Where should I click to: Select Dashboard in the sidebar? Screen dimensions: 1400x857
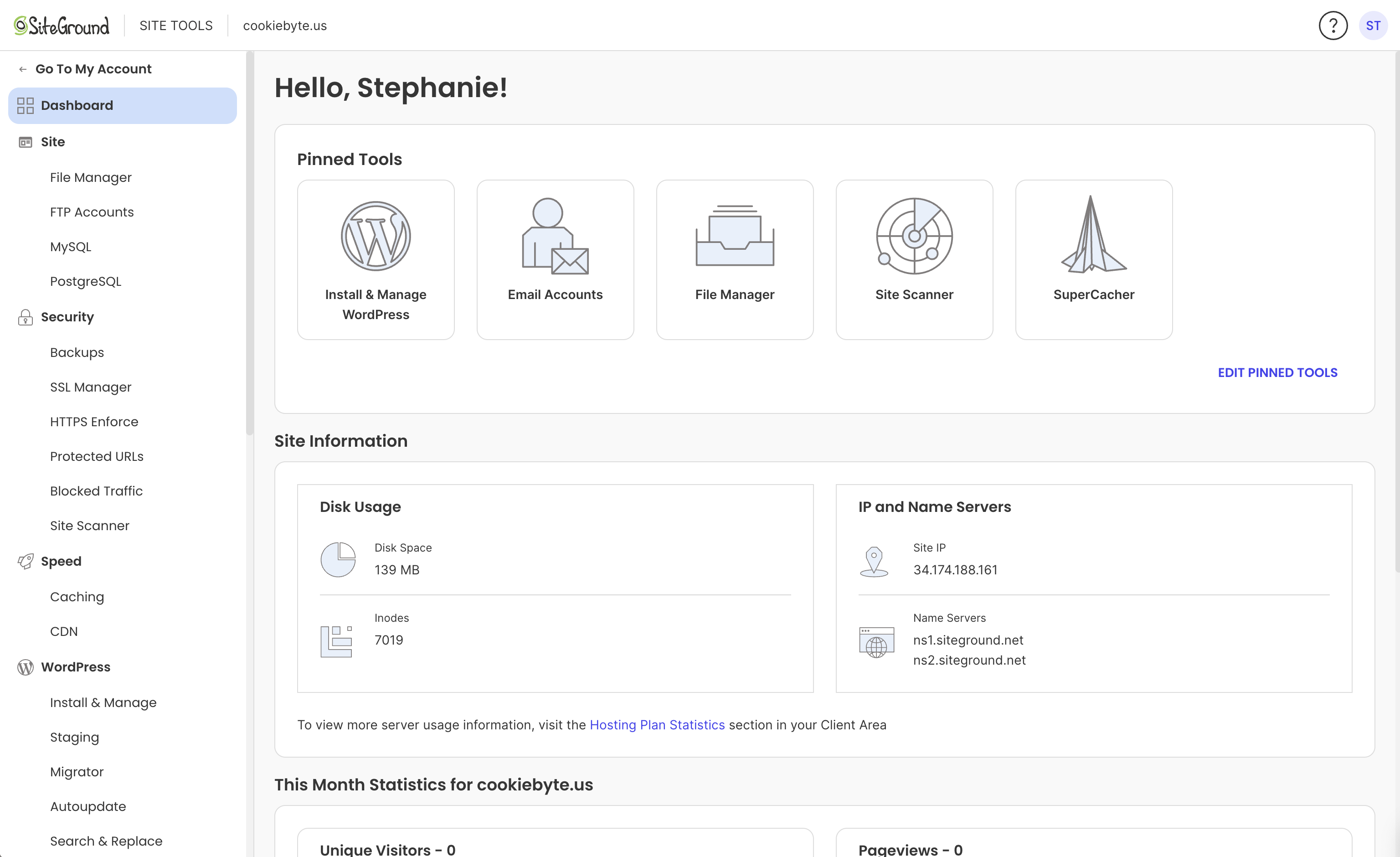[122, 105]
